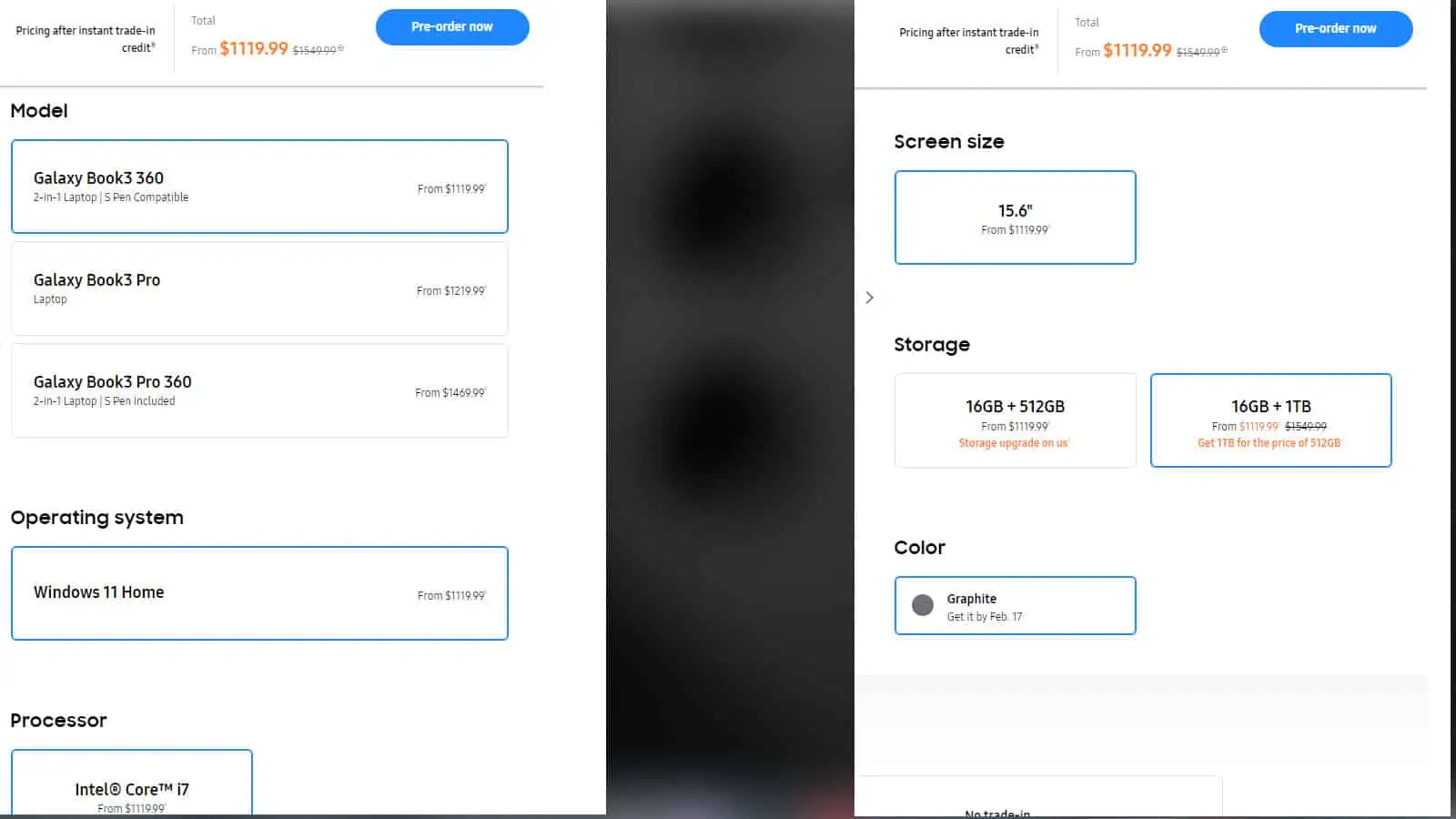The height and width of the screenshot is (819, 1456).
Task: Select Windows 11 Home operating system
Action: (259, 593)
